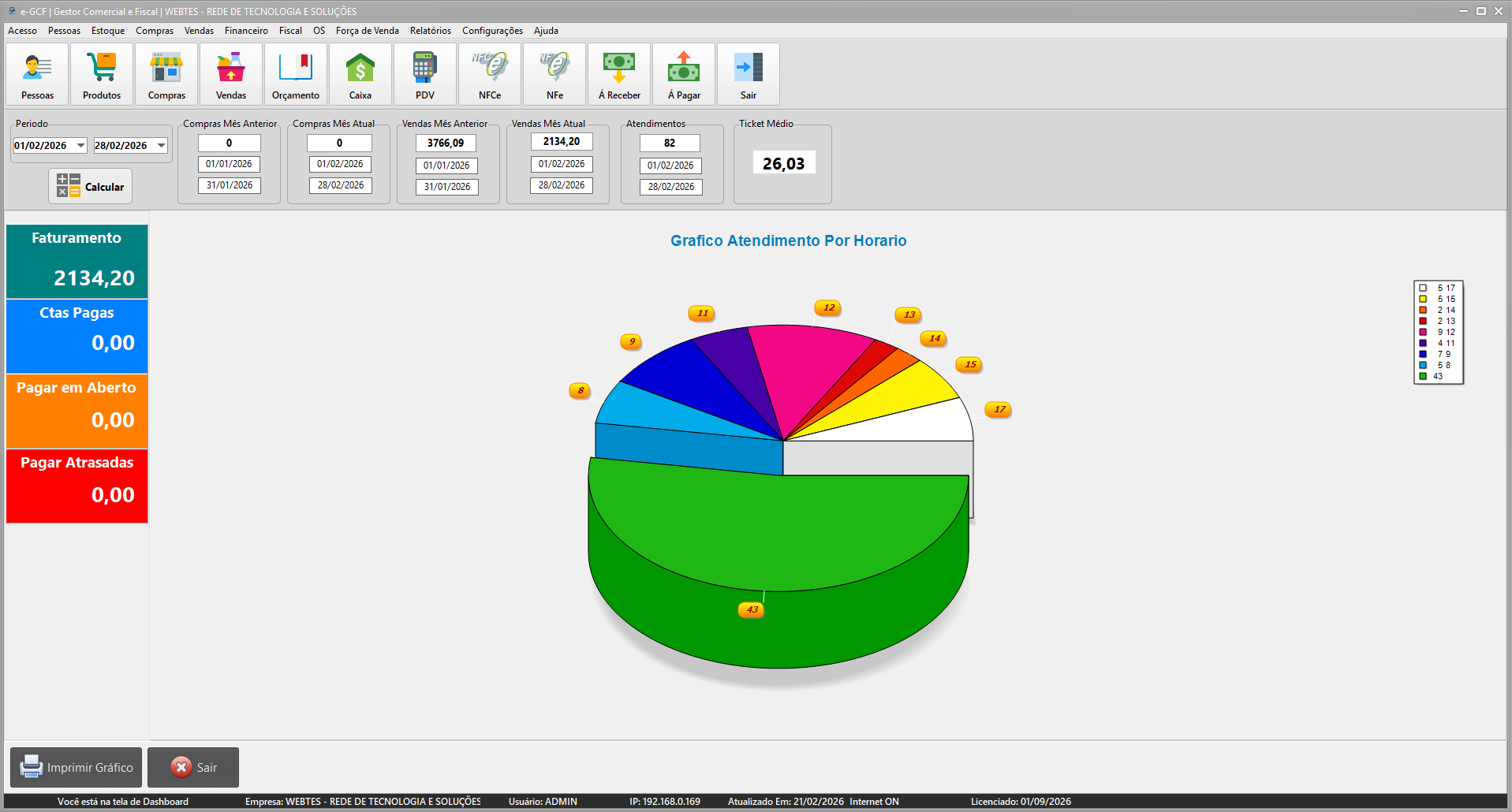Open the Financeiro menu
Viewport: 1512px width, 812px height.
(x=246, y=31)
